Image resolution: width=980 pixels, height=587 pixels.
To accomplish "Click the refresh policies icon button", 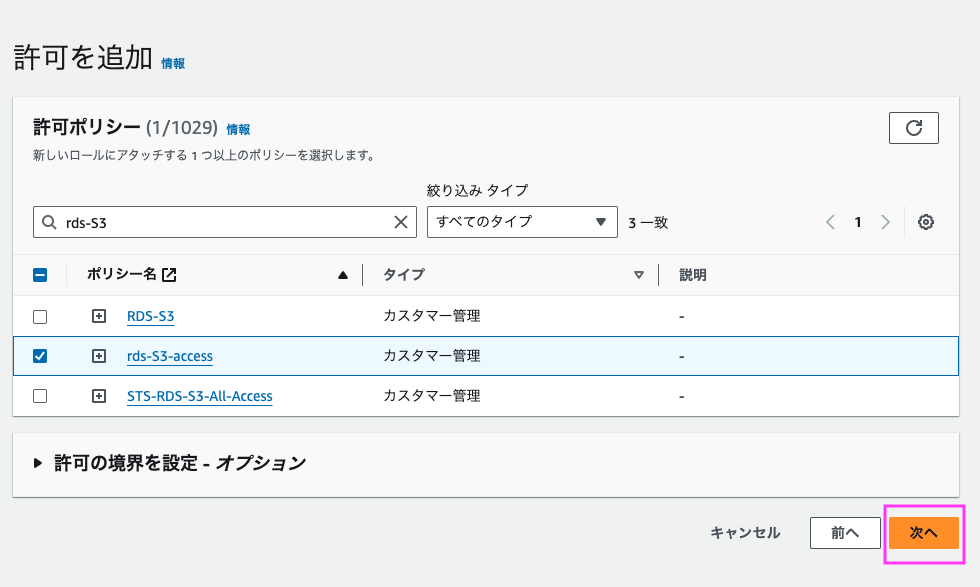I will [x=913, y=128].
